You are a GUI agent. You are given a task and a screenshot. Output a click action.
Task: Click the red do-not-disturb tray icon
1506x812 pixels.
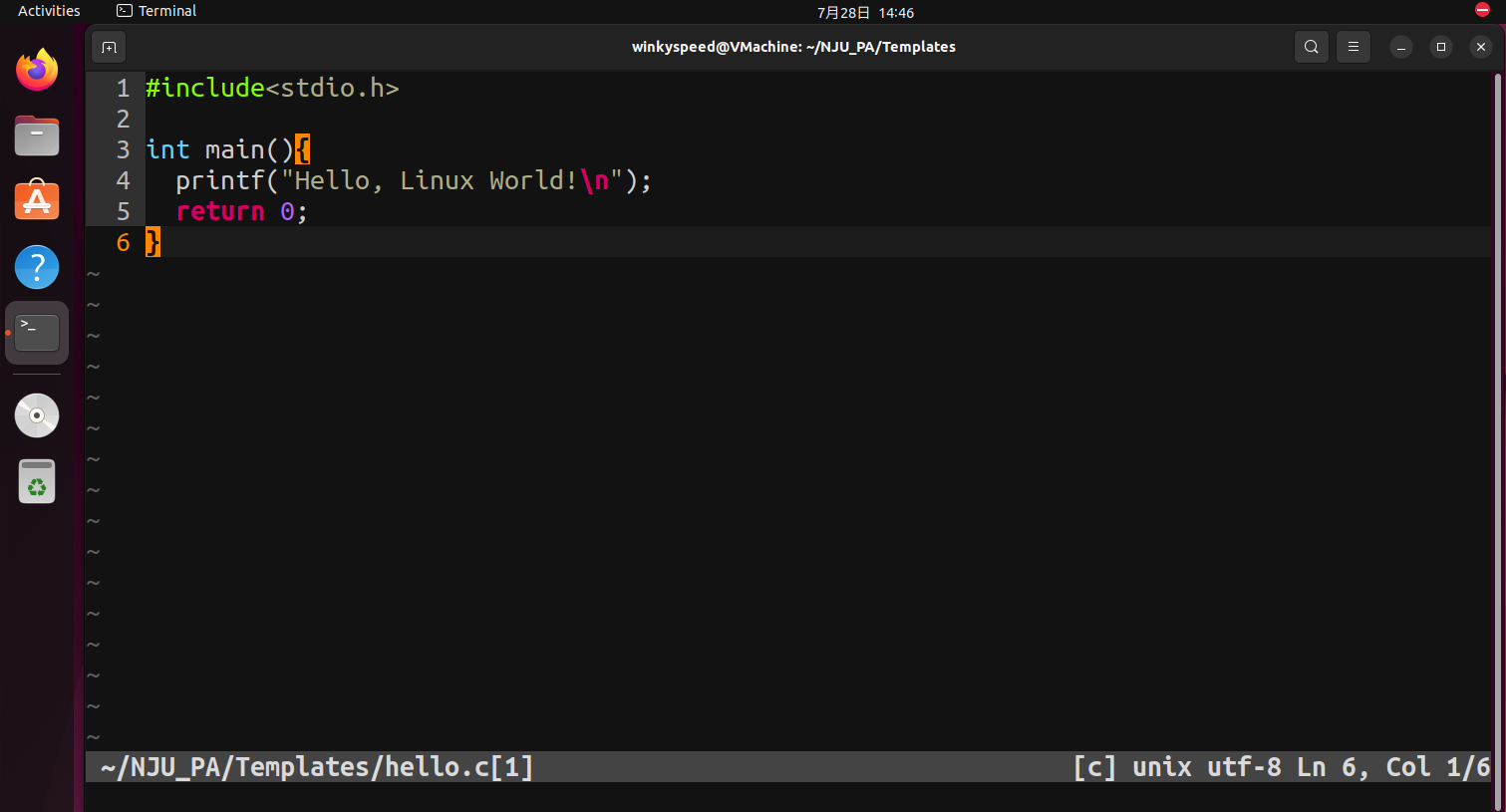point(1482,10)
